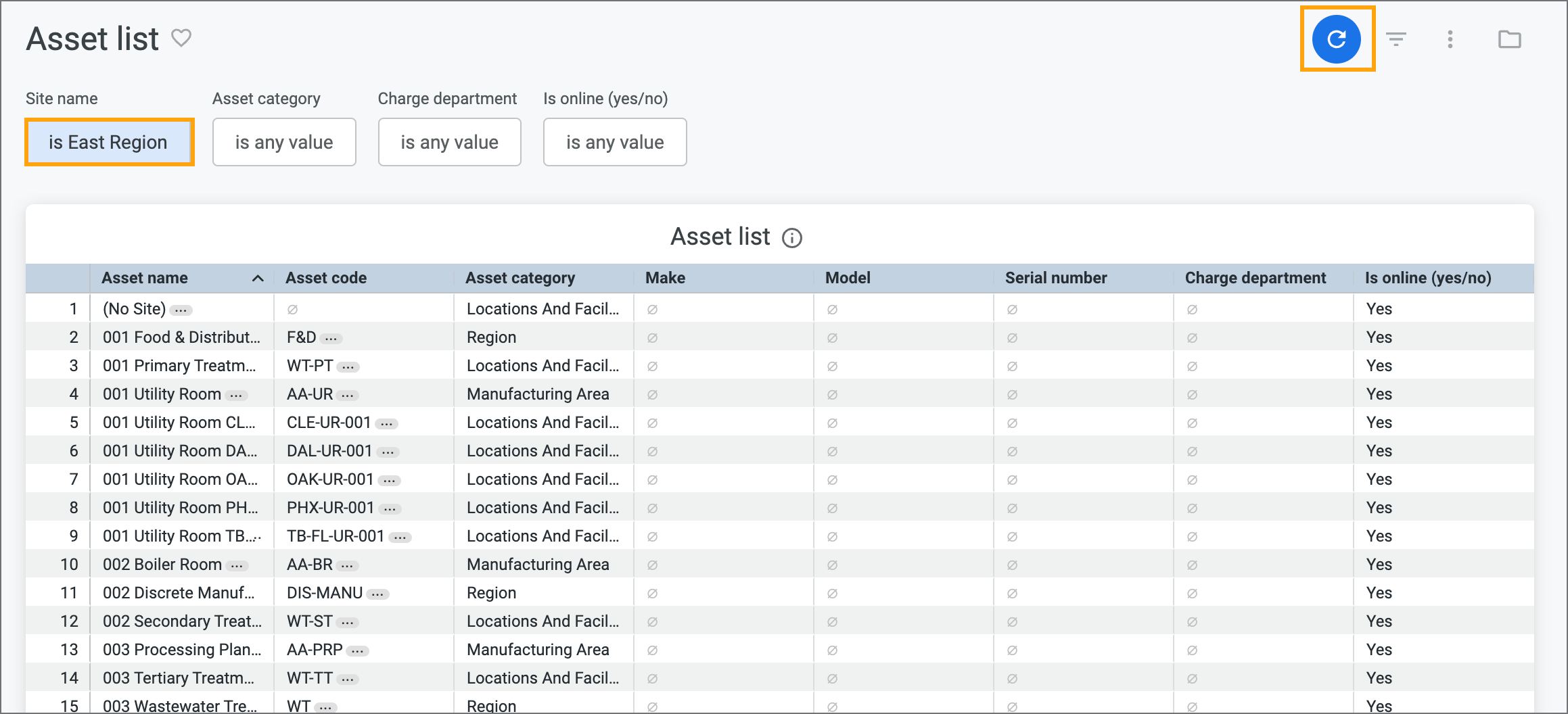Screen dimensions: 1568x714
Task: Click the info icon beside Asset list title
Action: (x=792, y=238)
